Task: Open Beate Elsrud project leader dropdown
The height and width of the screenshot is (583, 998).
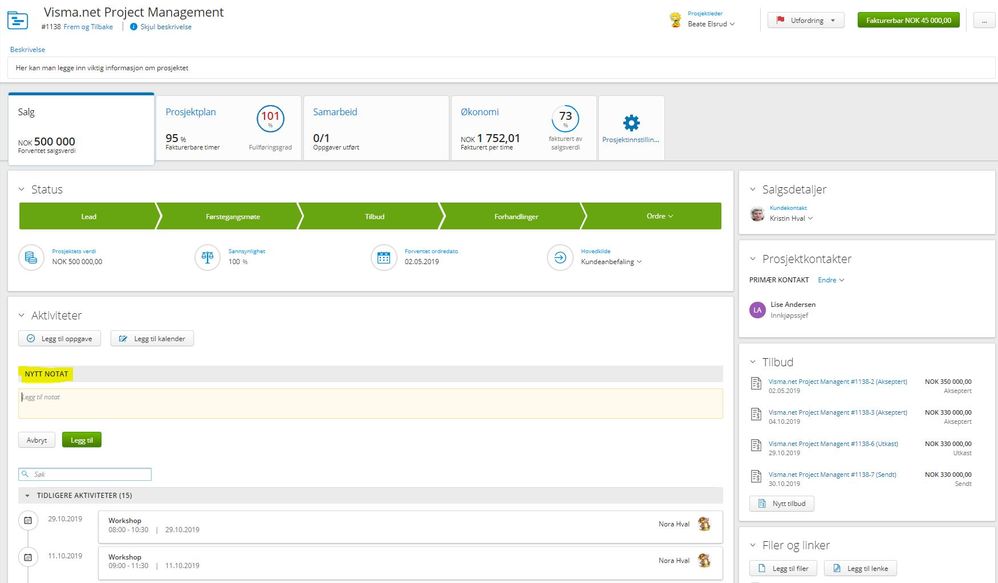Action: [711, 24]
